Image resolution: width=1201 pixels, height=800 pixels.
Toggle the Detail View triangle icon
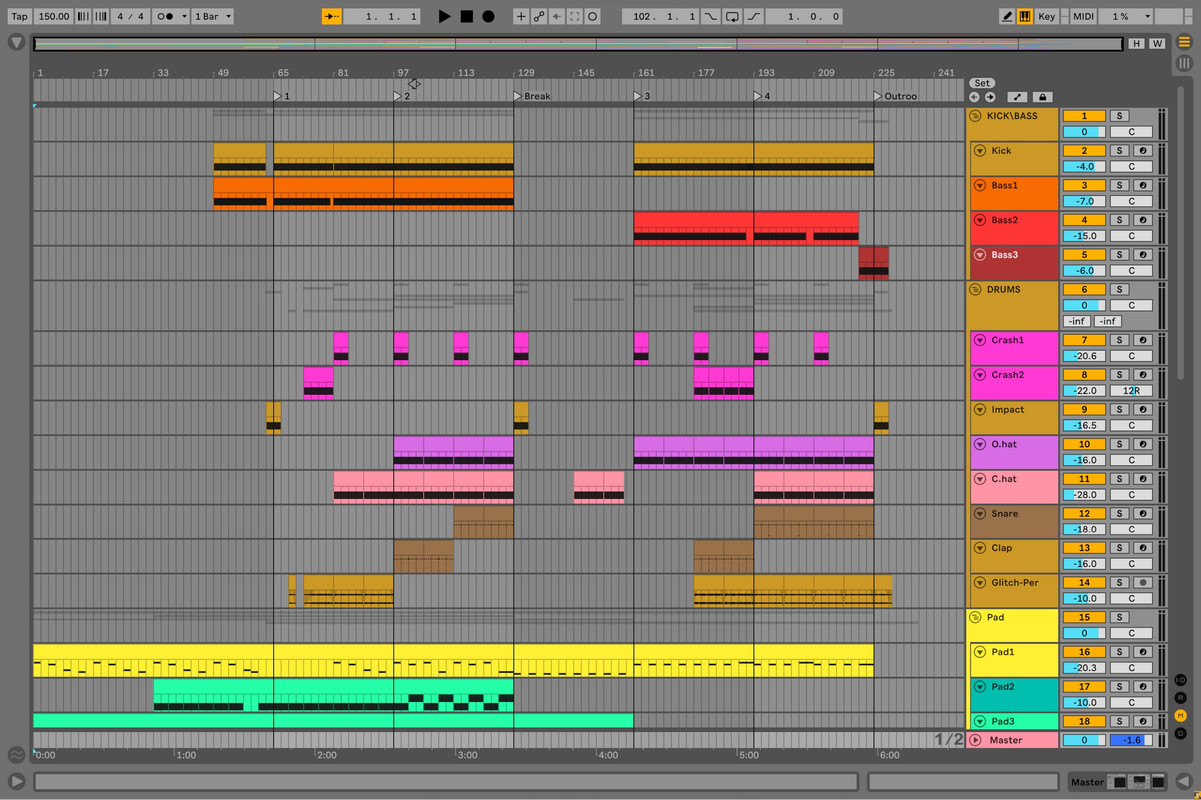click(x=1184, y=782)
